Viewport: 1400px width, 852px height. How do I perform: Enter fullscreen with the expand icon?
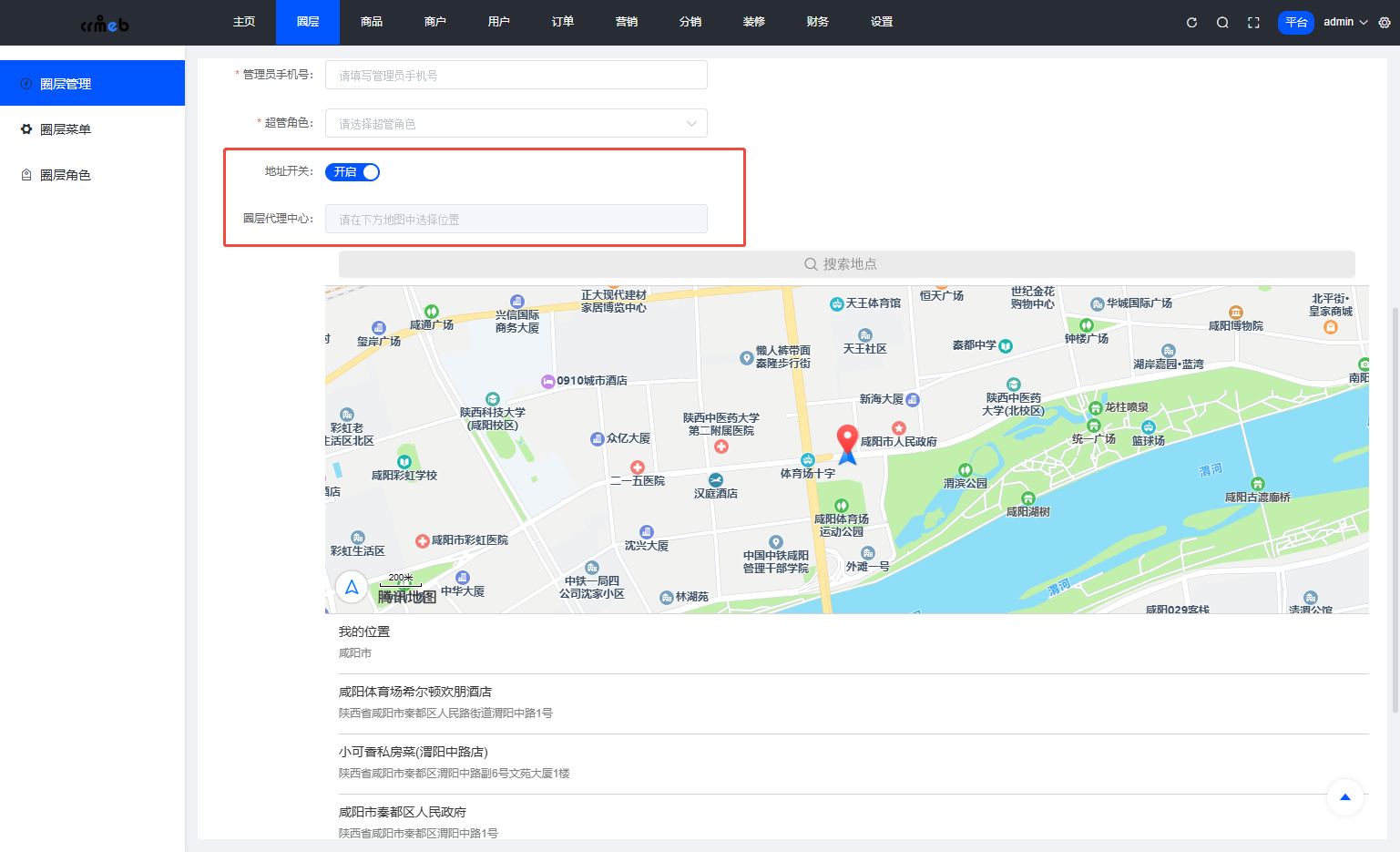pyautogui.click(x=1253, y=22)
